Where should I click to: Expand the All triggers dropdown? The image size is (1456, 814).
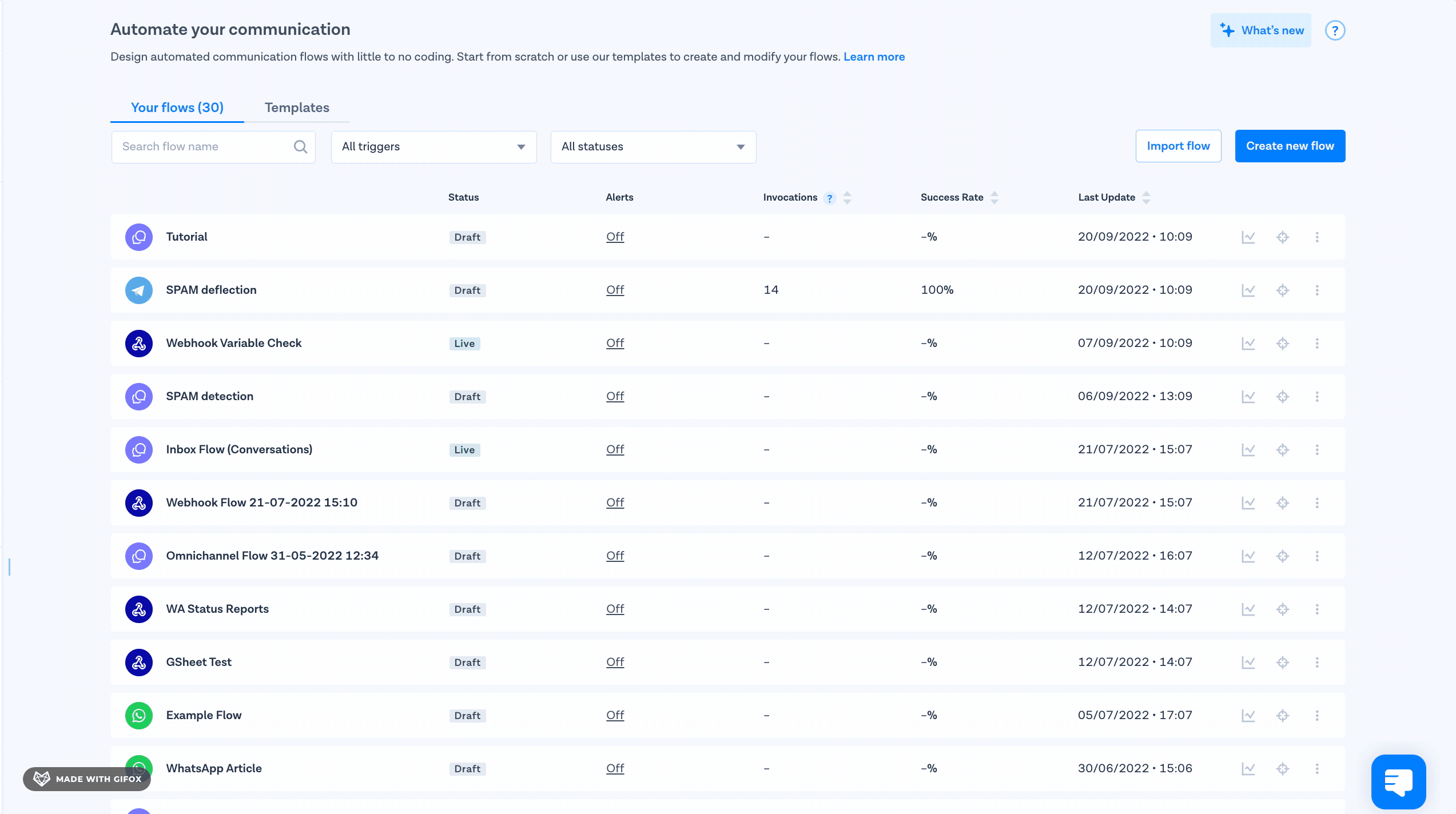[433, 147]
